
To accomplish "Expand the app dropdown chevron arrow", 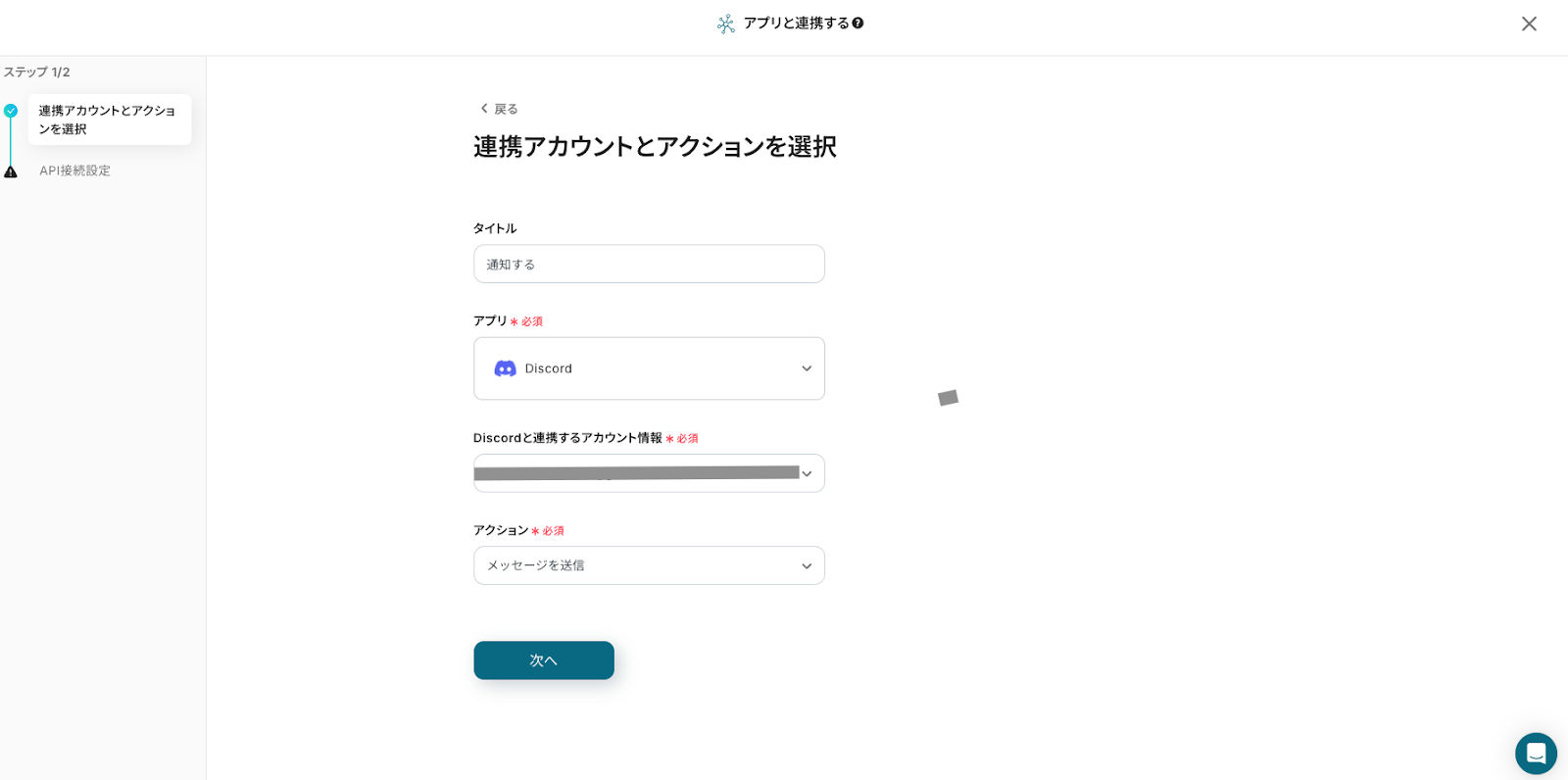I will [x=807, y=368].
